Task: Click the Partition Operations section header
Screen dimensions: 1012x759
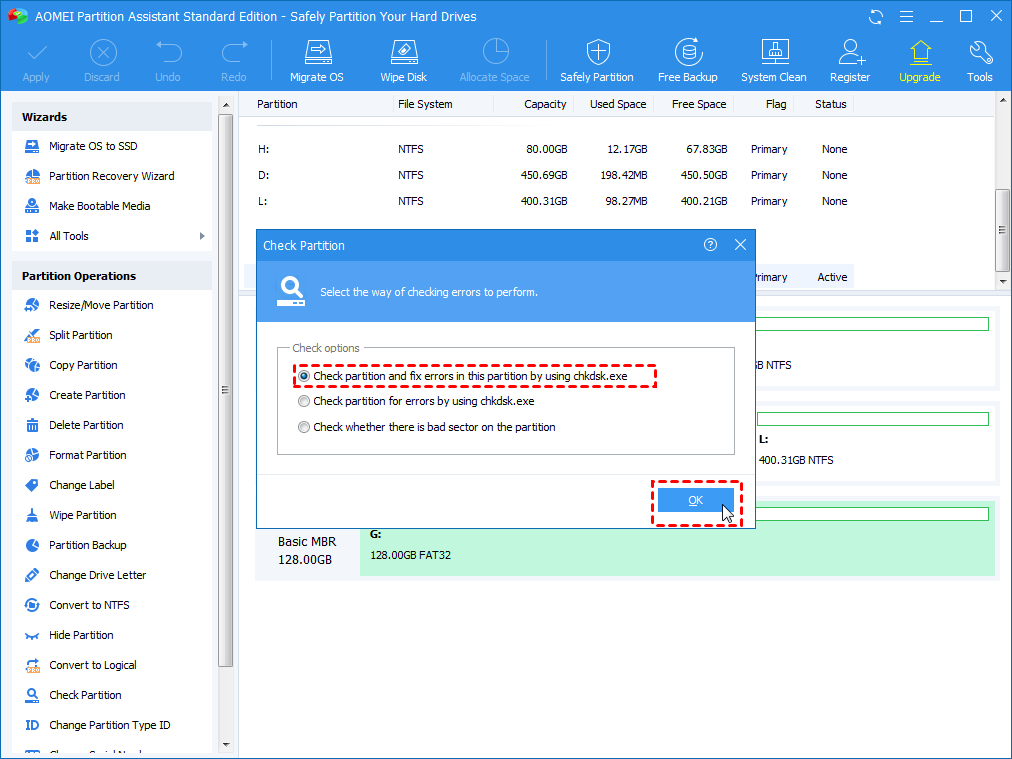Action: tap(112, 276)
